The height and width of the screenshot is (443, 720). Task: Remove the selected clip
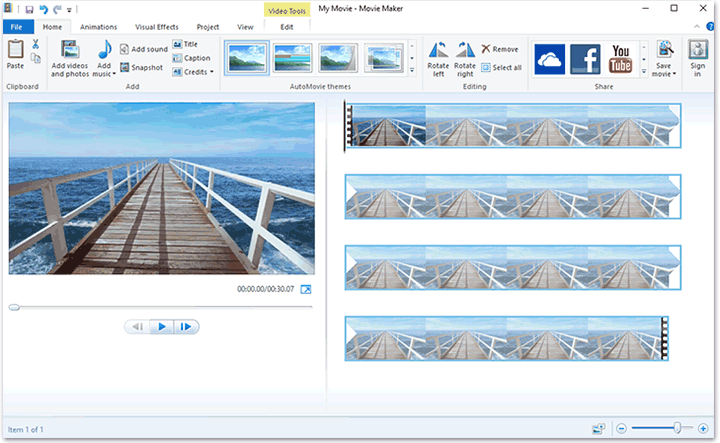point(499,48)
